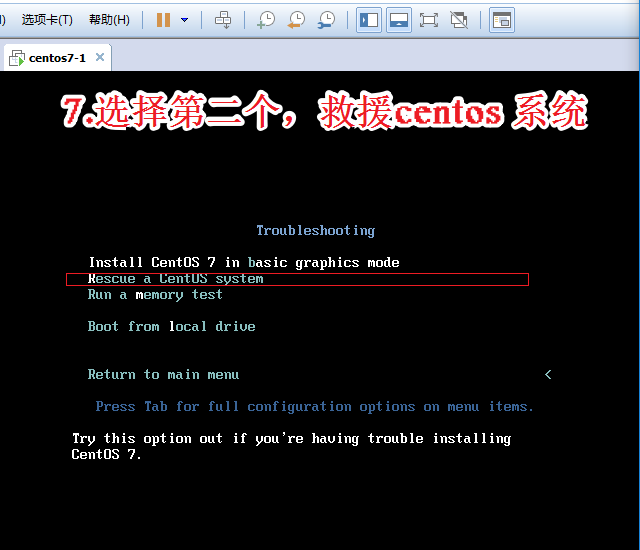Pause the virtual machine with orange pause icon

(x=164, y=20)
